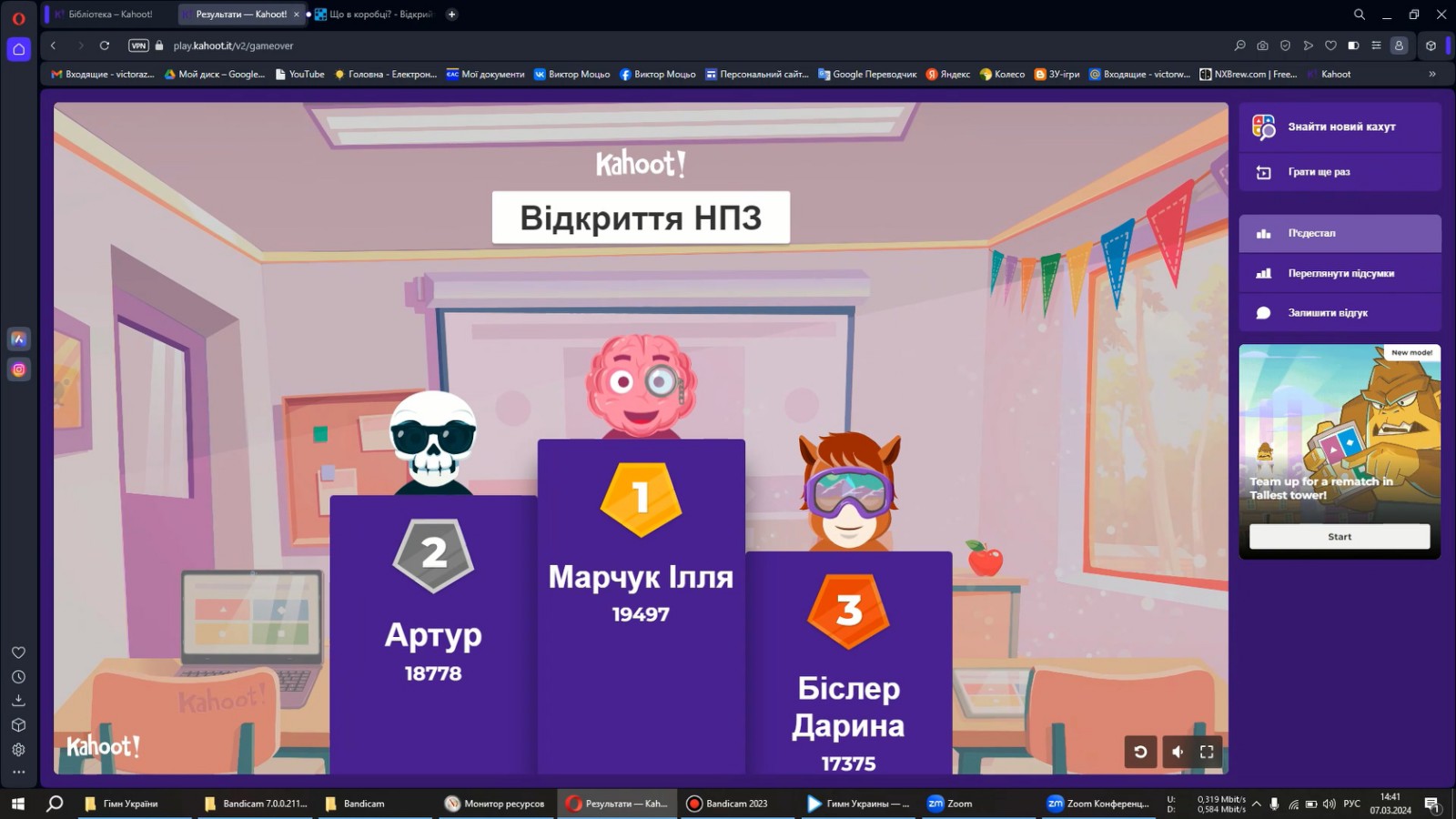
Task: Open downloads in the Opera sidebar
Action: point(18,701)
